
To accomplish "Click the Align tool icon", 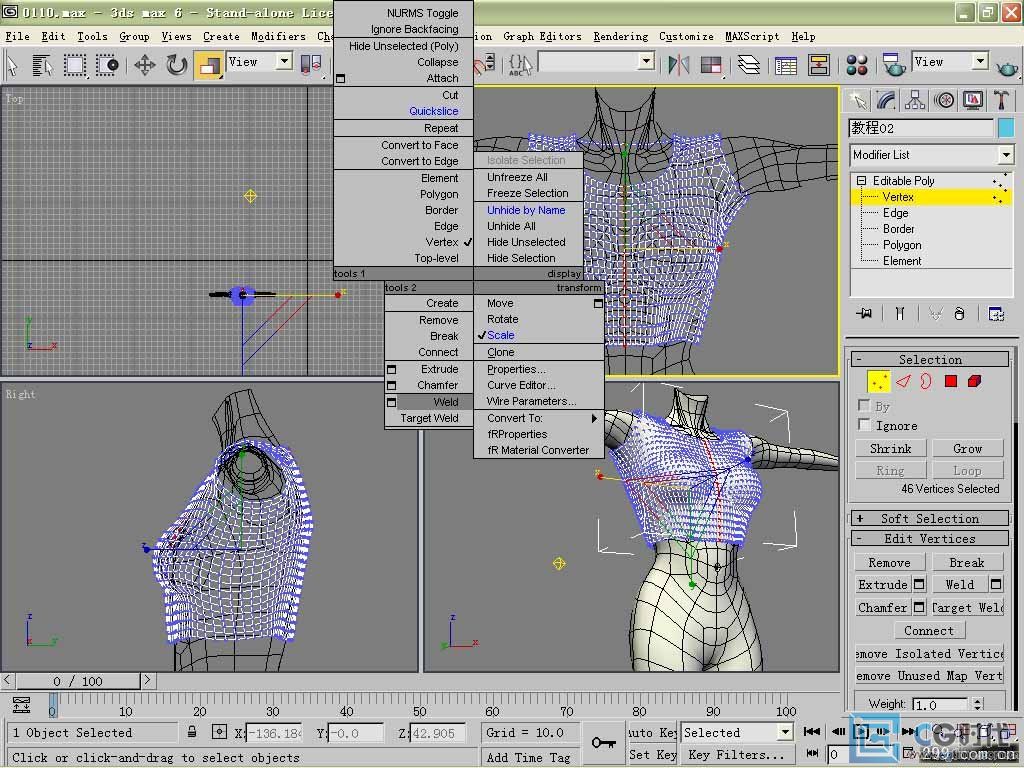I will coord(711,65).
